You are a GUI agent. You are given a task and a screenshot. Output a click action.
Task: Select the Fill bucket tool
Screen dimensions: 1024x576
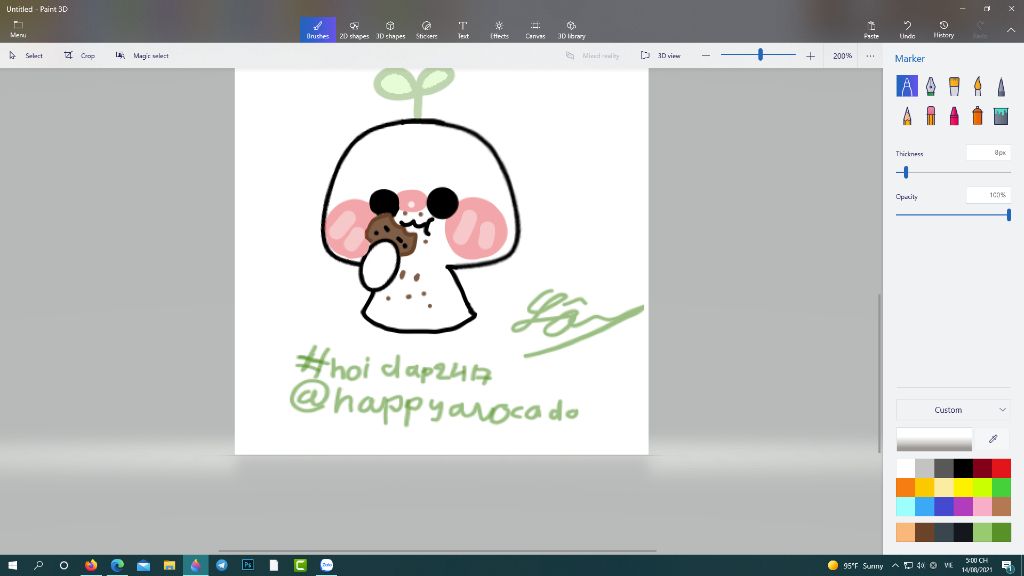pos(1001,116)
